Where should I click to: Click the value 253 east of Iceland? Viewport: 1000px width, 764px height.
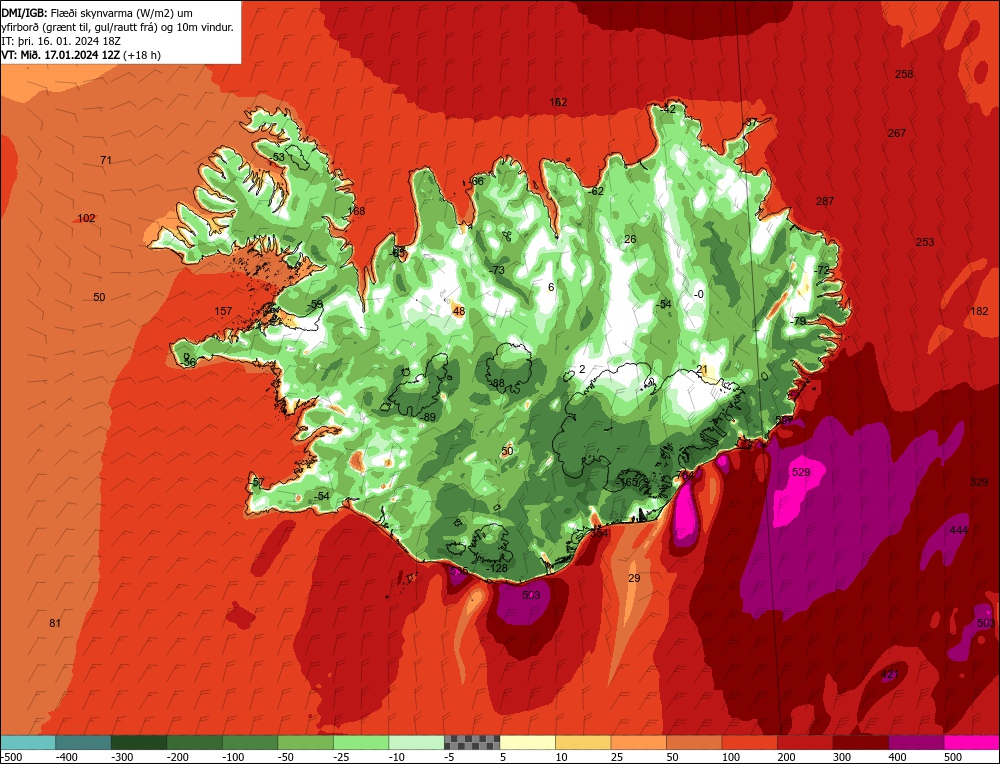pyautogui.click(x=925, y=242)
